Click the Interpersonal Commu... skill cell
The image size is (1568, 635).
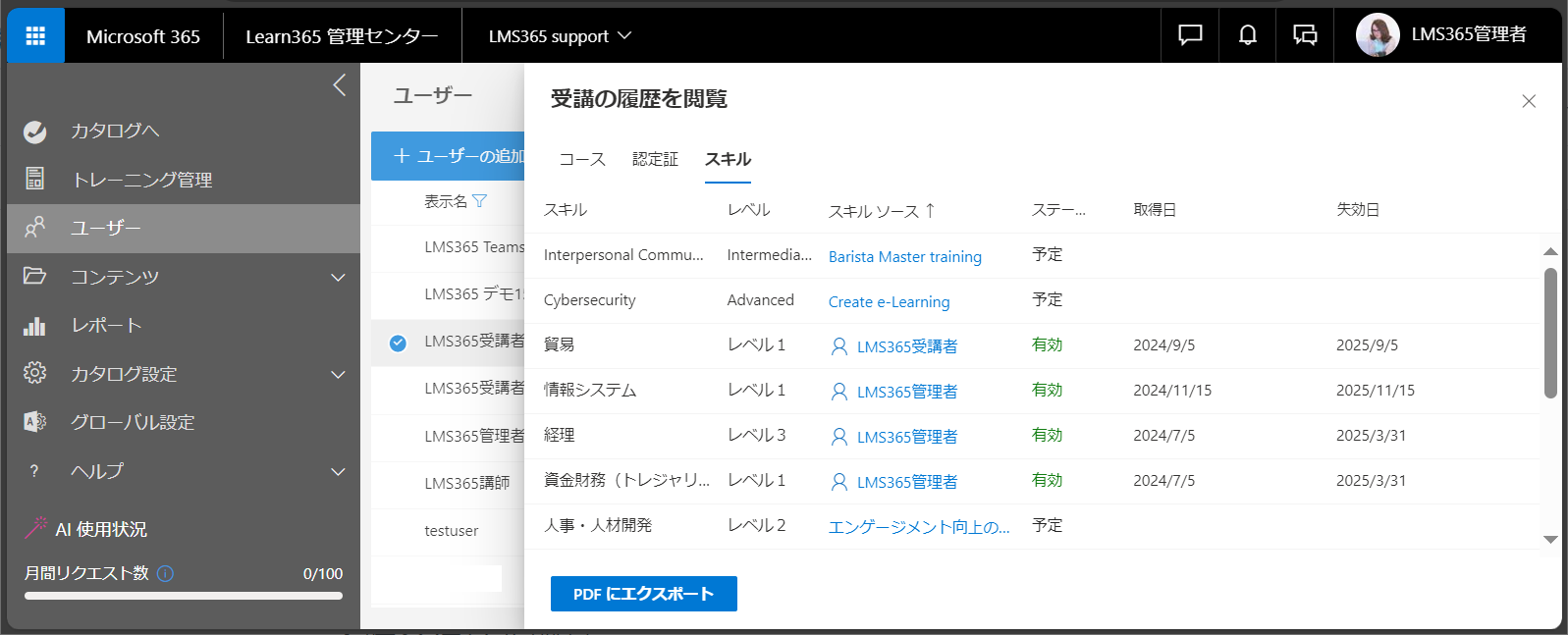(x=623, y=255)
